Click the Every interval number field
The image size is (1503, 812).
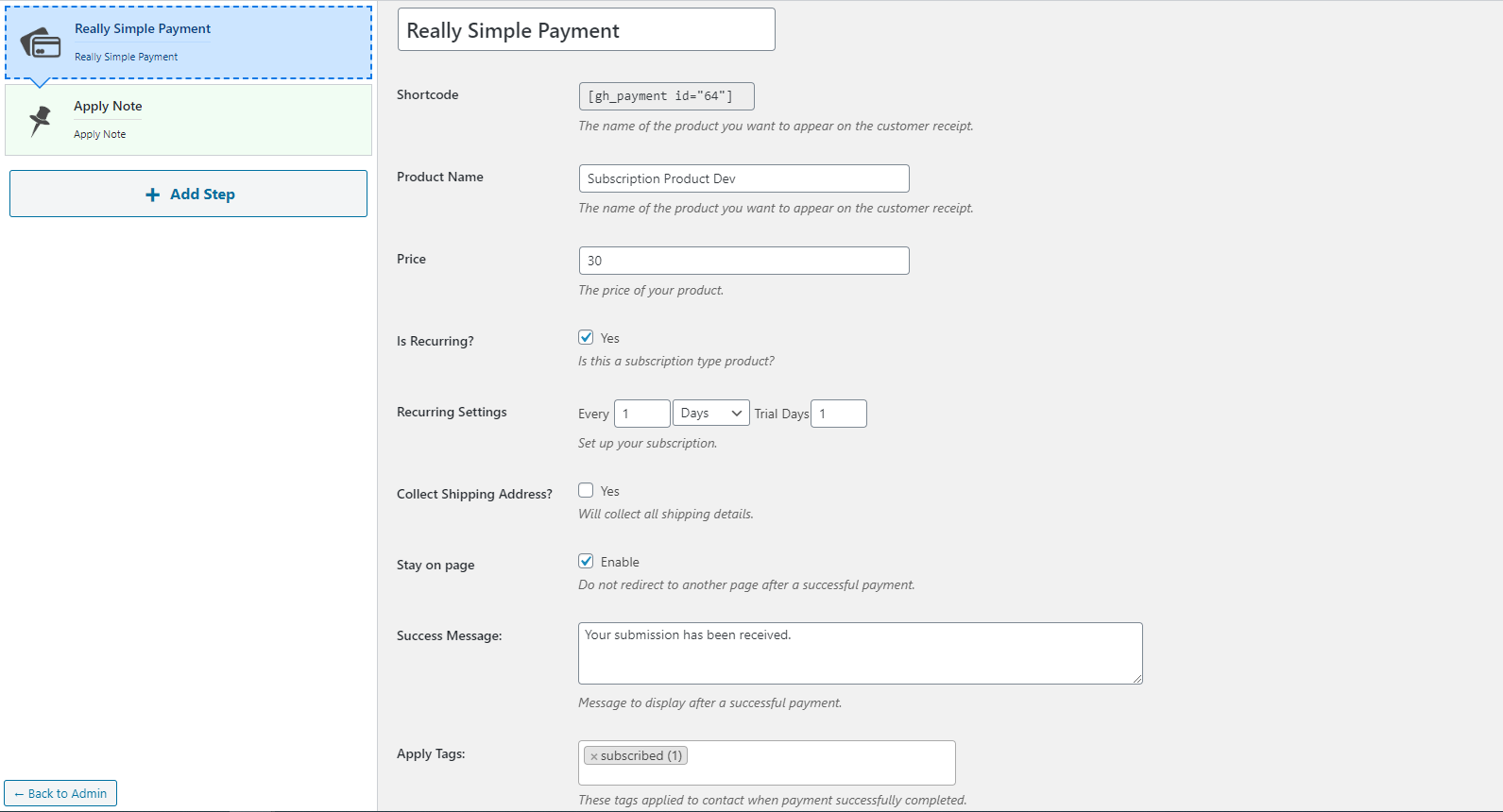641,414
